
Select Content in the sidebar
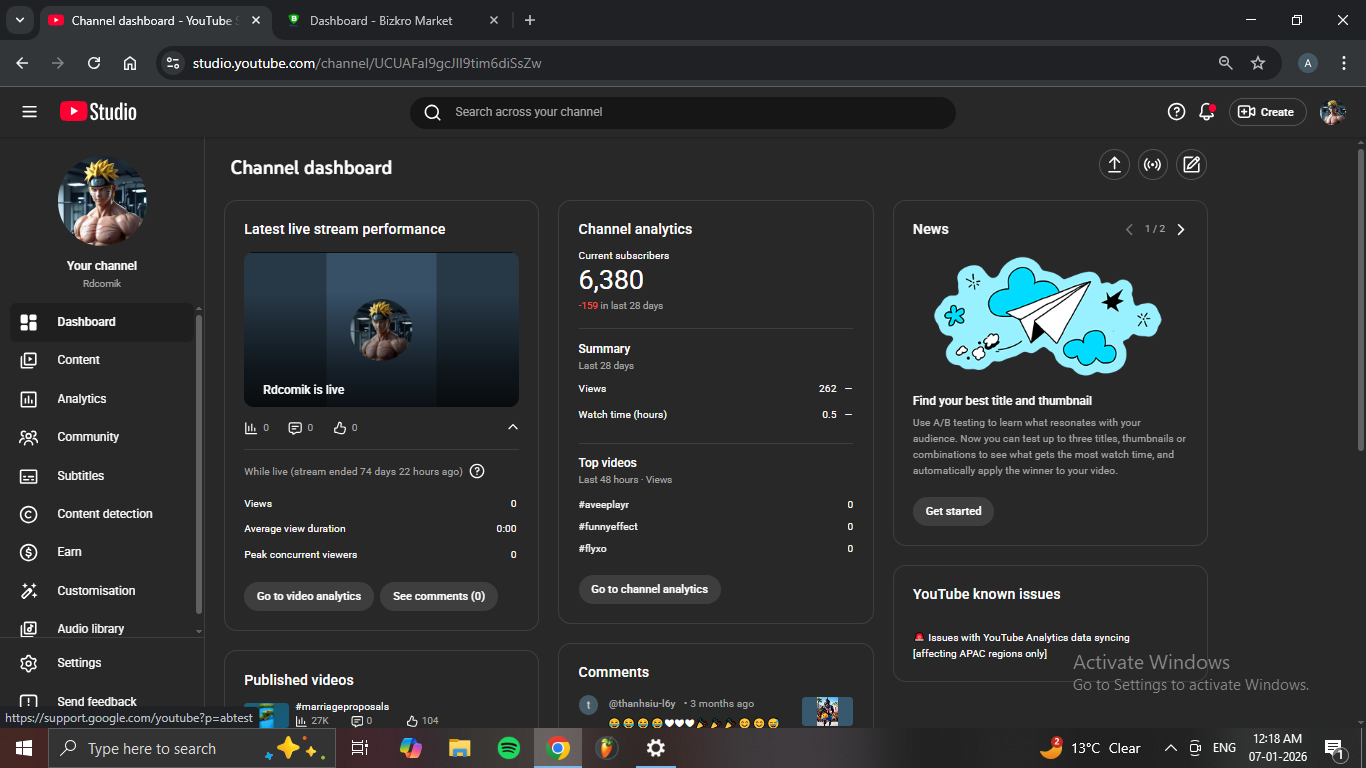78,360
